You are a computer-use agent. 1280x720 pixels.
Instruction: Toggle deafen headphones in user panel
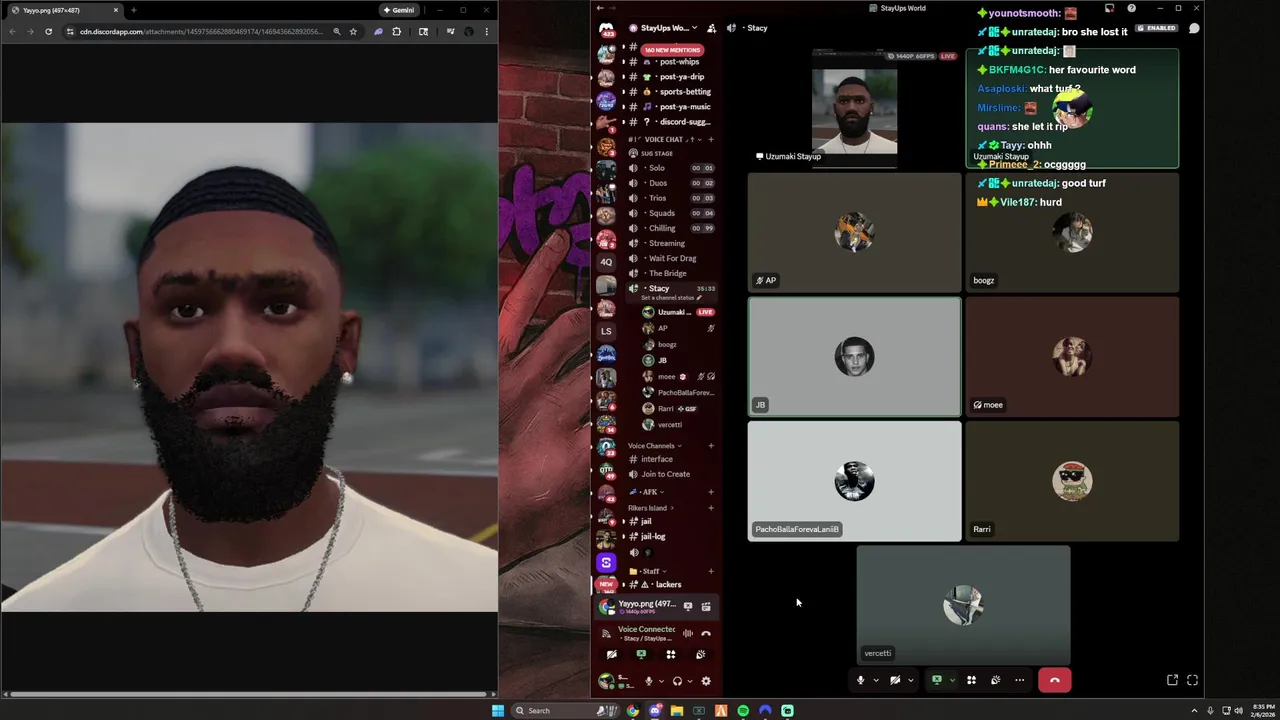(x=677, y=681)
